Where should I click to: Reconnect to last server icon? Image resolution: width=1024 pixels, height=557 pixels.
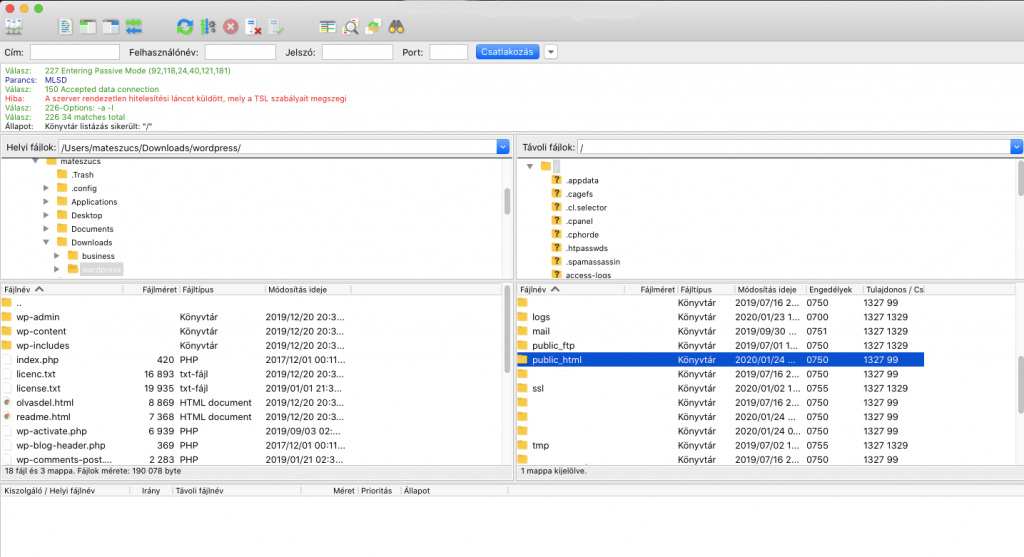[x=277, y=27]
